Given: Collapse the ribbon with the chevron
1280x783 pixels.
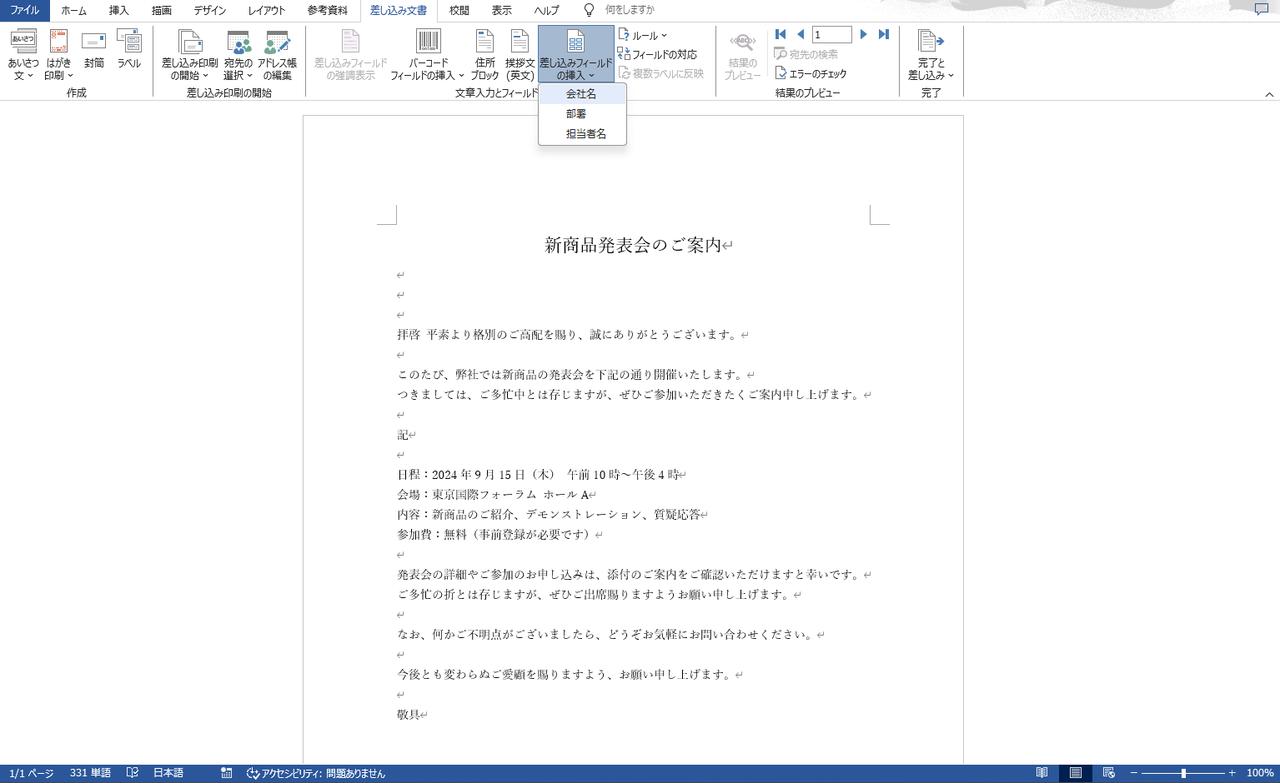Looking at the screenshot, I should point(1269,94).
